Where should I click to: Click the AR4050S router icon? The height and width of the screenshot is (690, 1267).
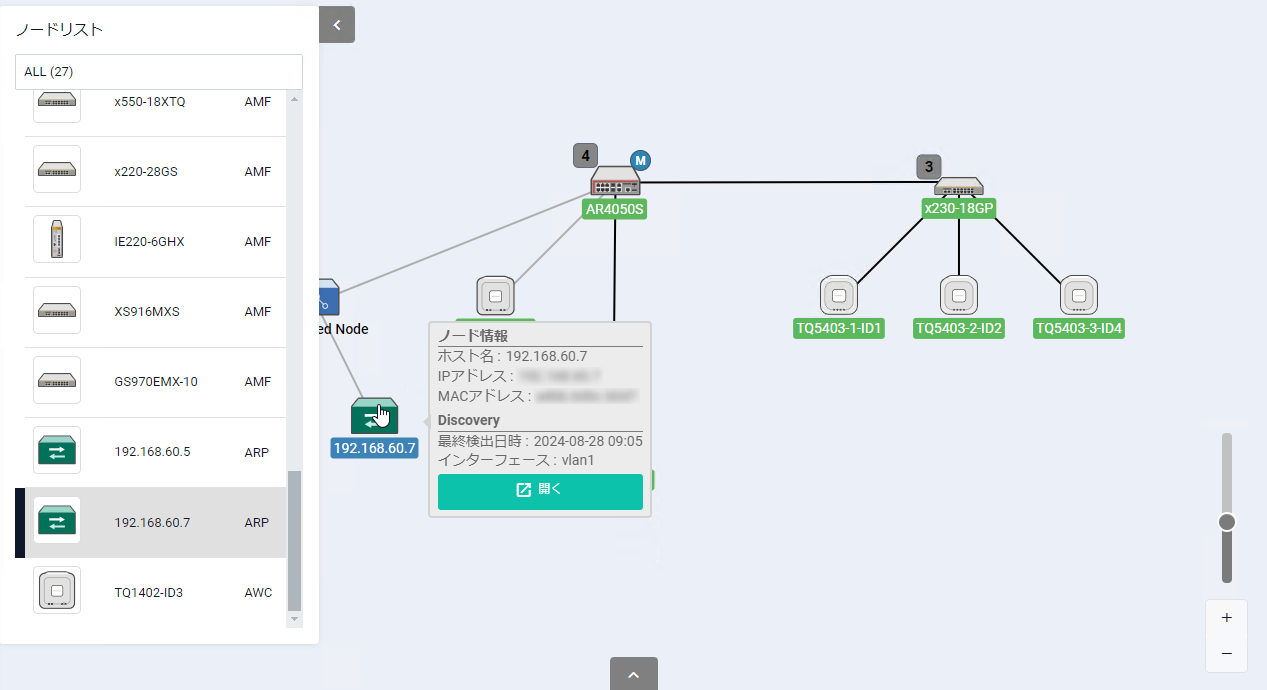(614, 182)
